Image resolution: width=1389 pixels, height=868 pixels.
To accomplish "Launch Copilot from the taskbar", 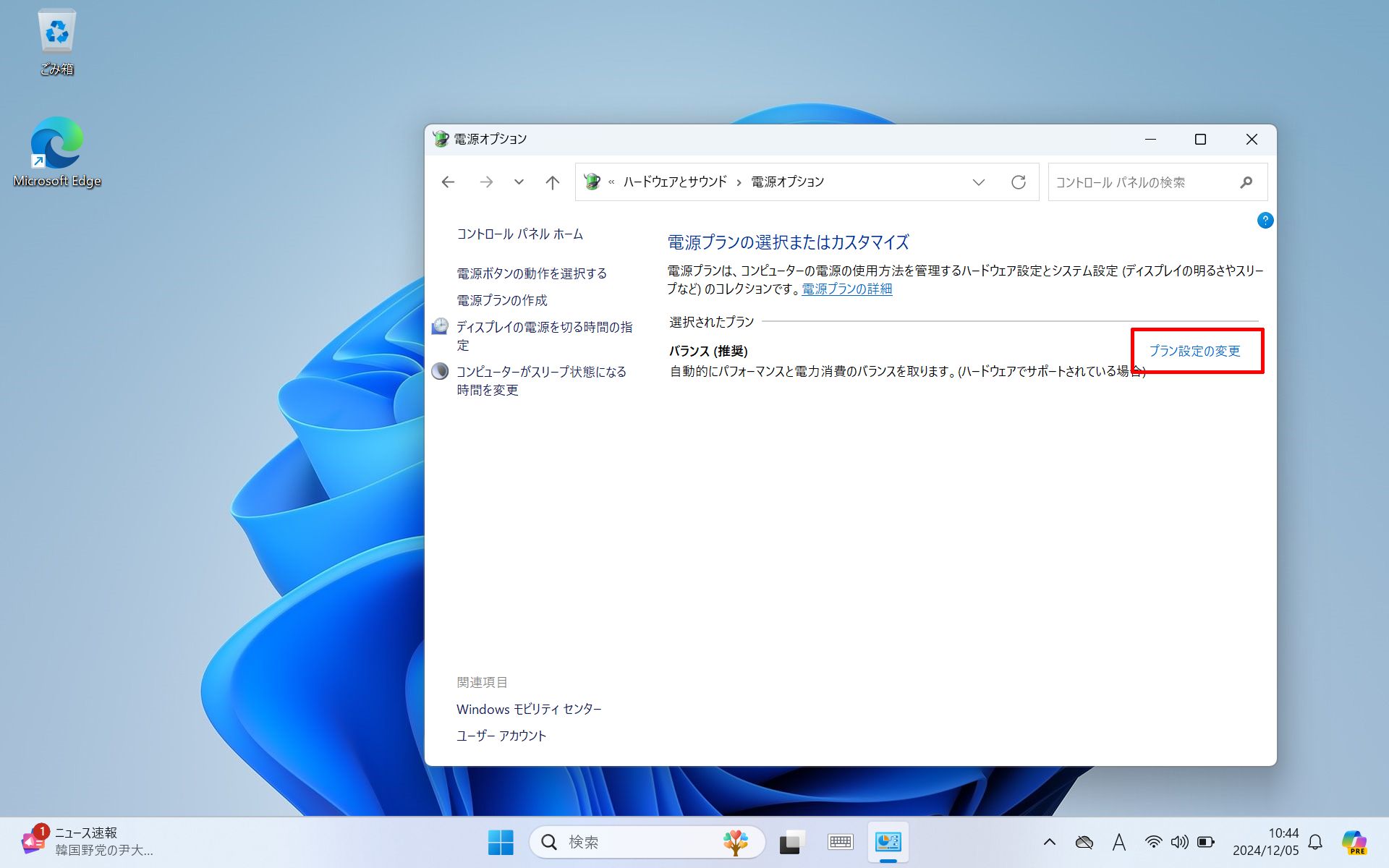I will 1354,842.
